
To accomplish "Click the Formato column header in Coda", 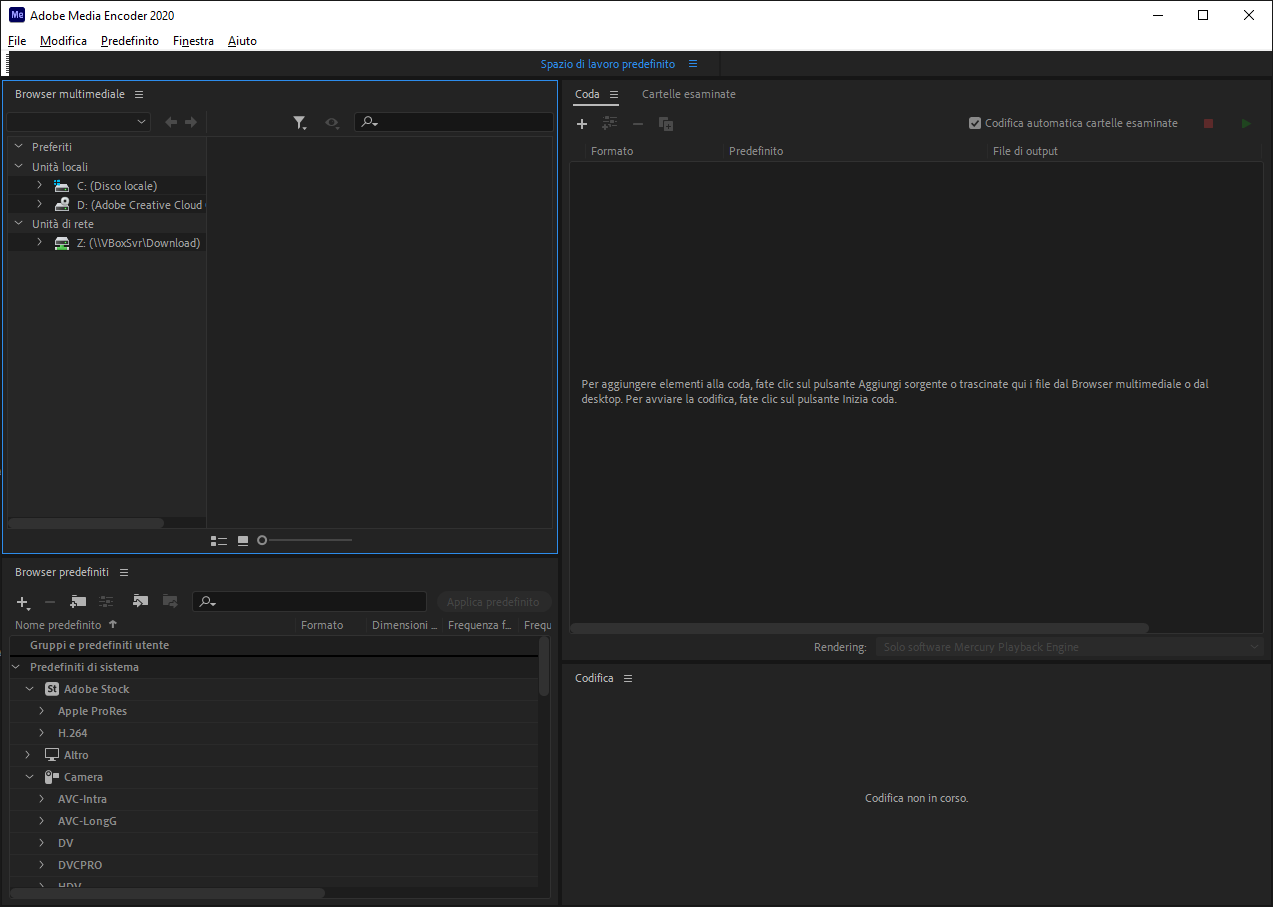I will [612, 151].
